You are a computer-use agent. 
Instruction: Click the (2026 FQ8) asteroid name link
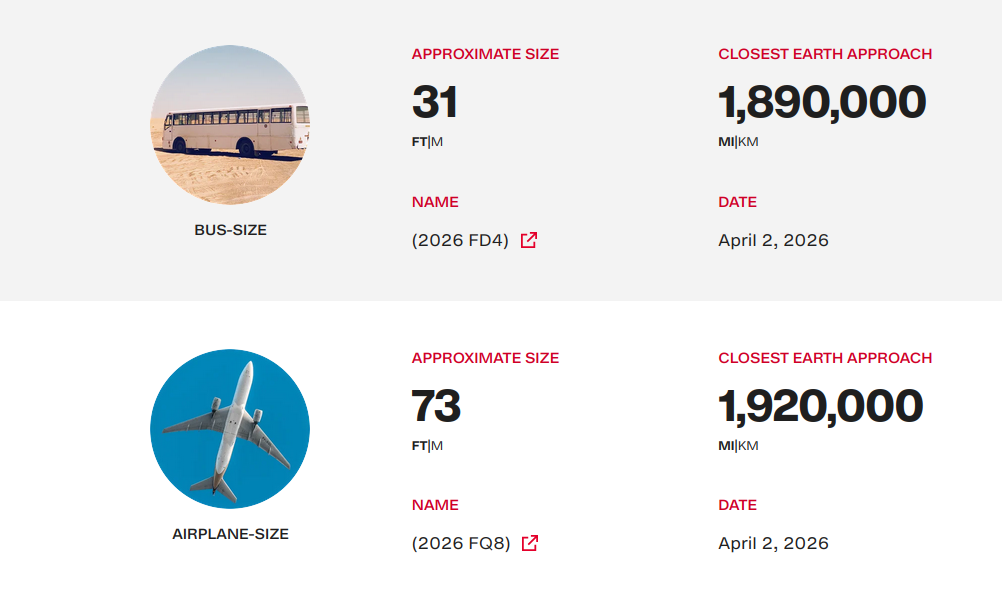pyautogui.click(x=461, y=544)
